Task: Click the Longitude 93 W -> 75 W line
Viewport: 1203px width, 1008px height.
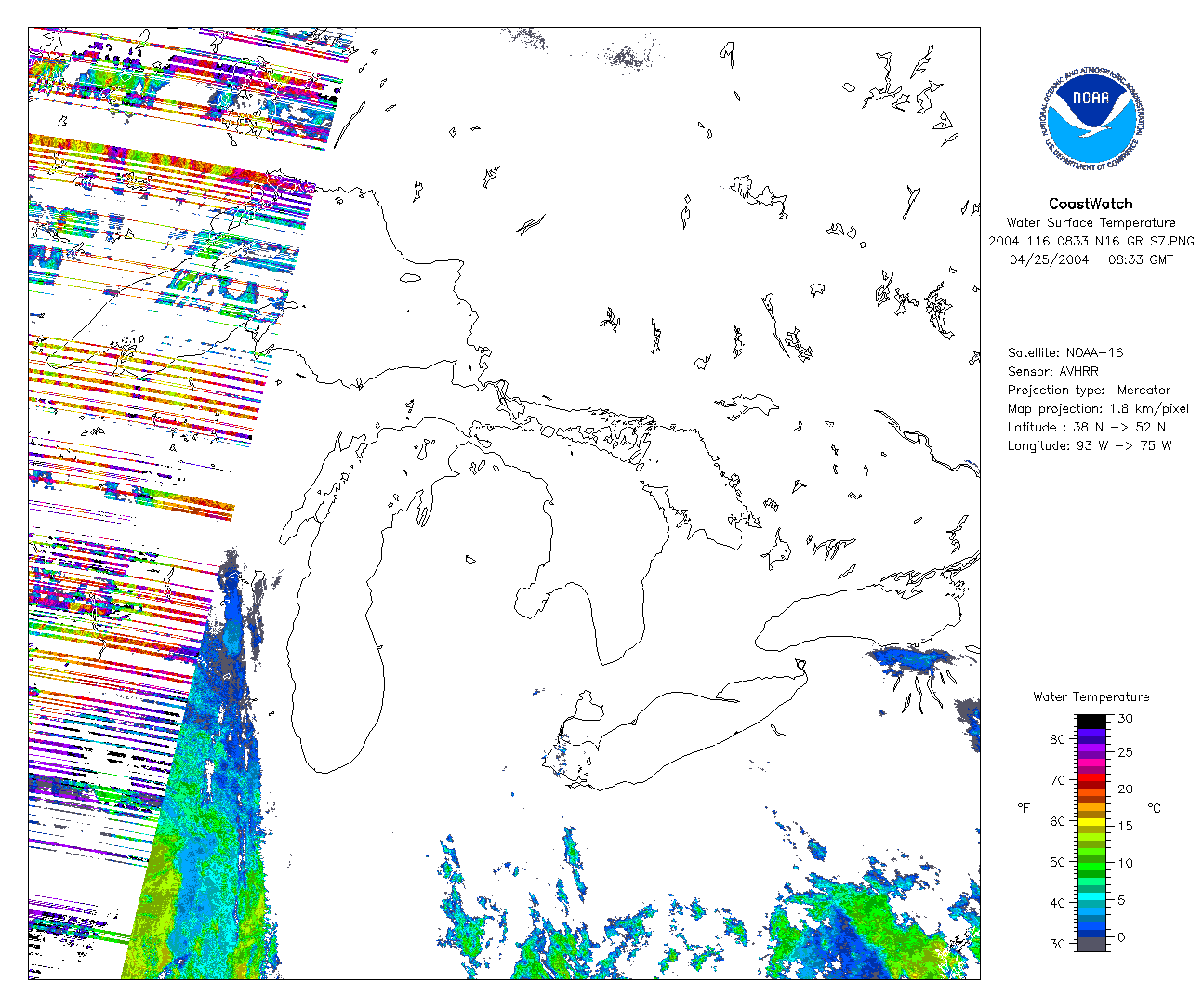Action: click(x=1090, y=445)
